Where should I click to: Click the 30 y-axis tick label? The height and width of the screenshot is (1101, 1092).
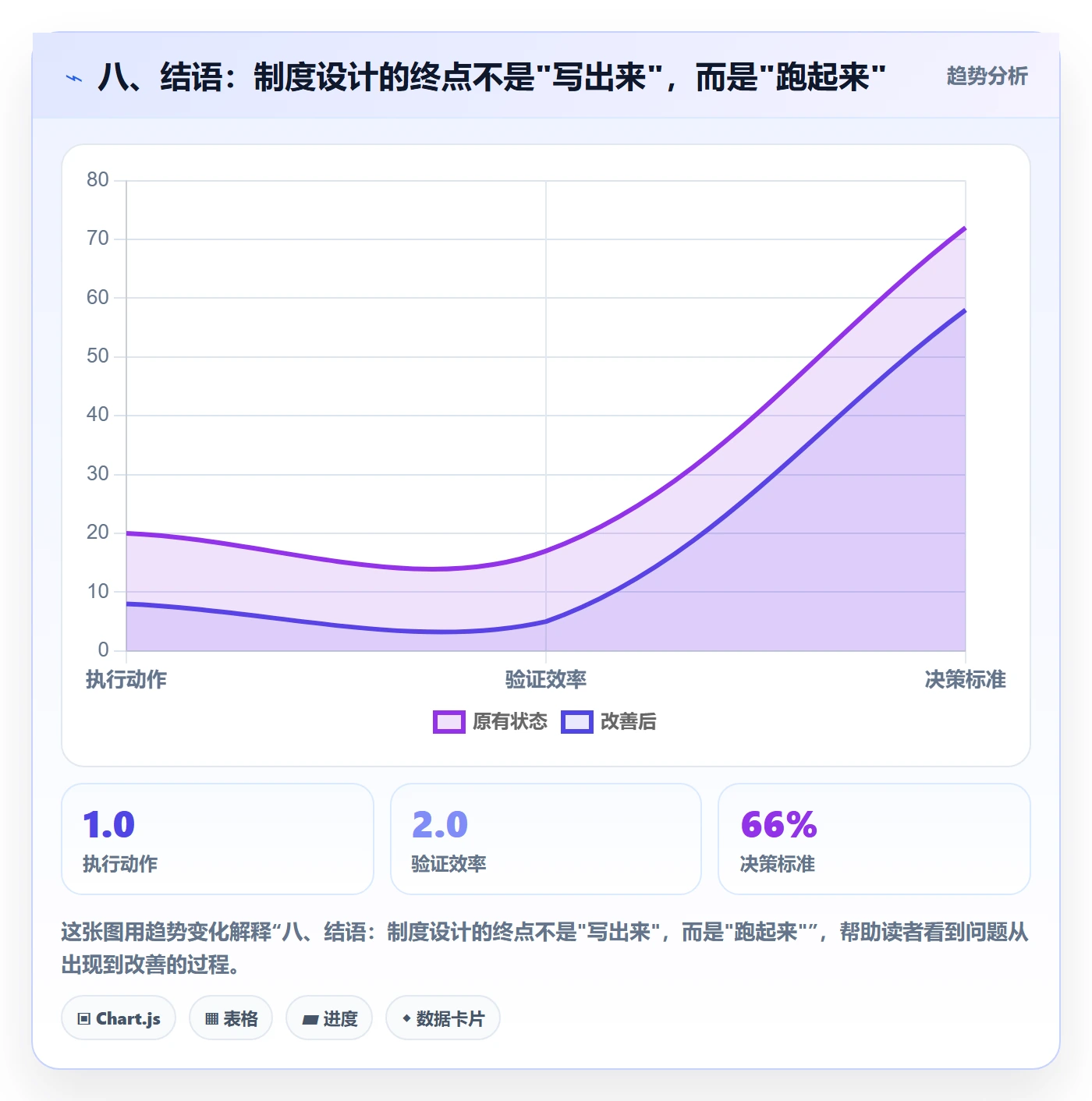[x=97, y=474]
